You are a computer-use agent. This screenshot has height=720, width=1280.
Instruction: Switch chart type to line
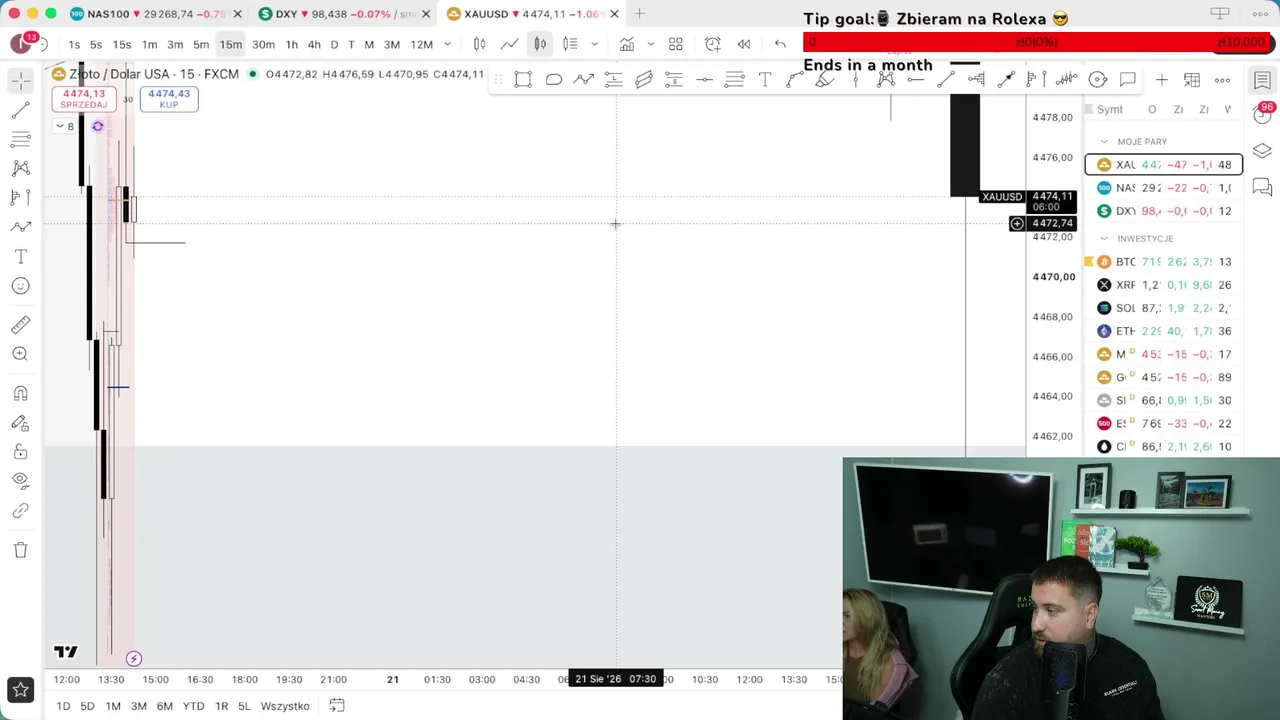click(510, 44)
